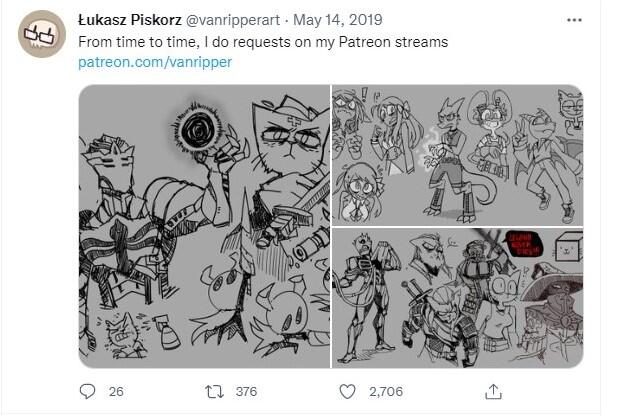
Task: Open the tweet's more options menu
Action: [x=574, y=20]
